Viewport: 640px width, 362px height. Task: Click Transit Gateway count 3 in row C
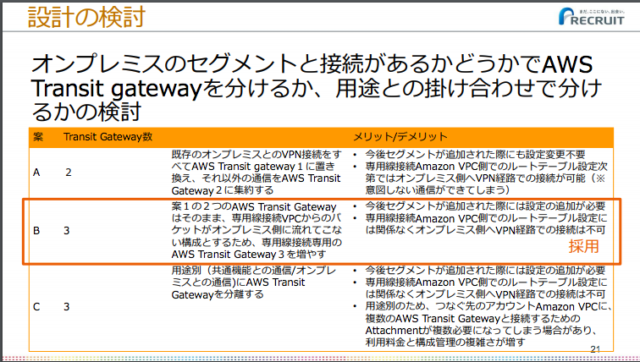click(67, 306)
